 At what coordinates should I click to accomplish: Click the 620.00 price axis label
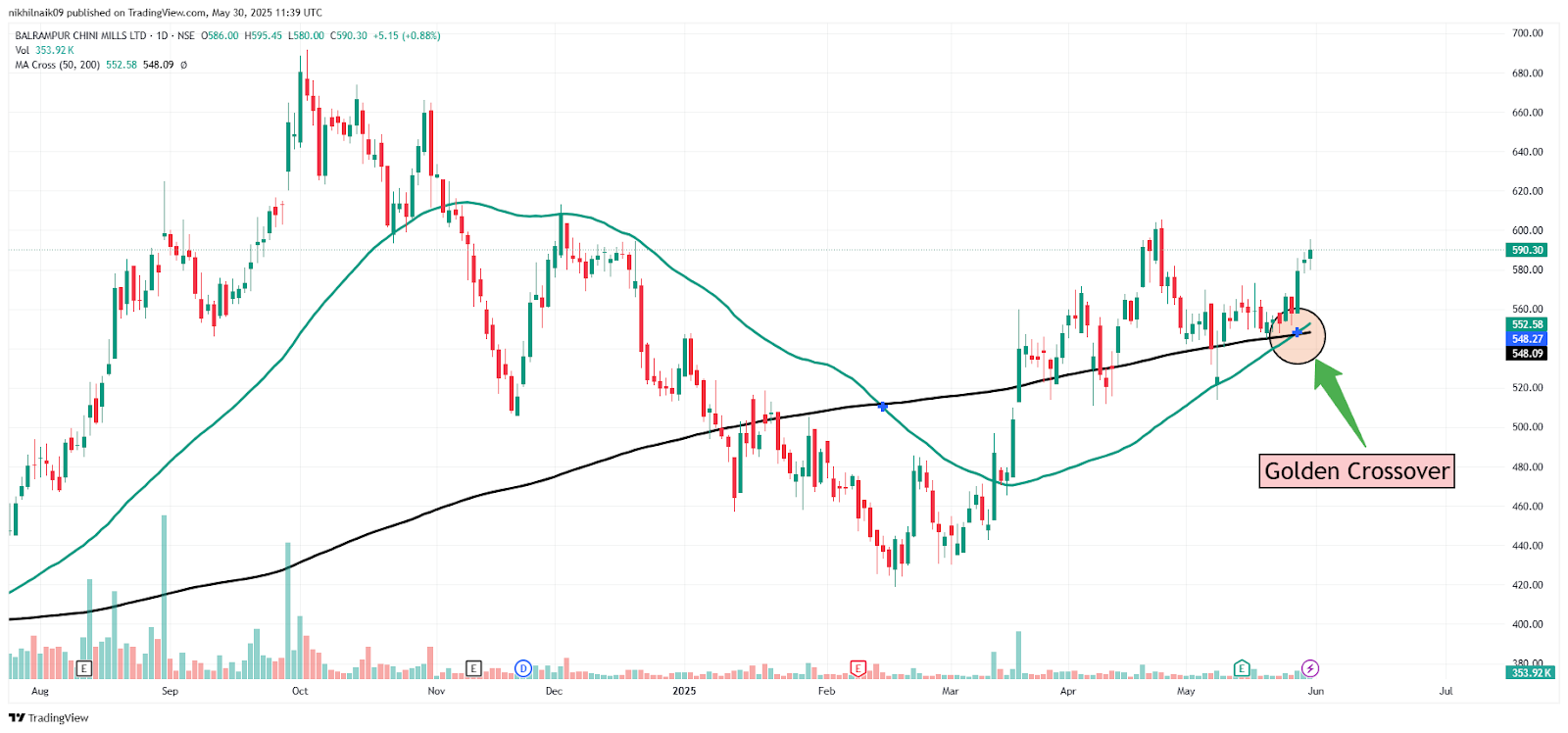(1527, 191)
